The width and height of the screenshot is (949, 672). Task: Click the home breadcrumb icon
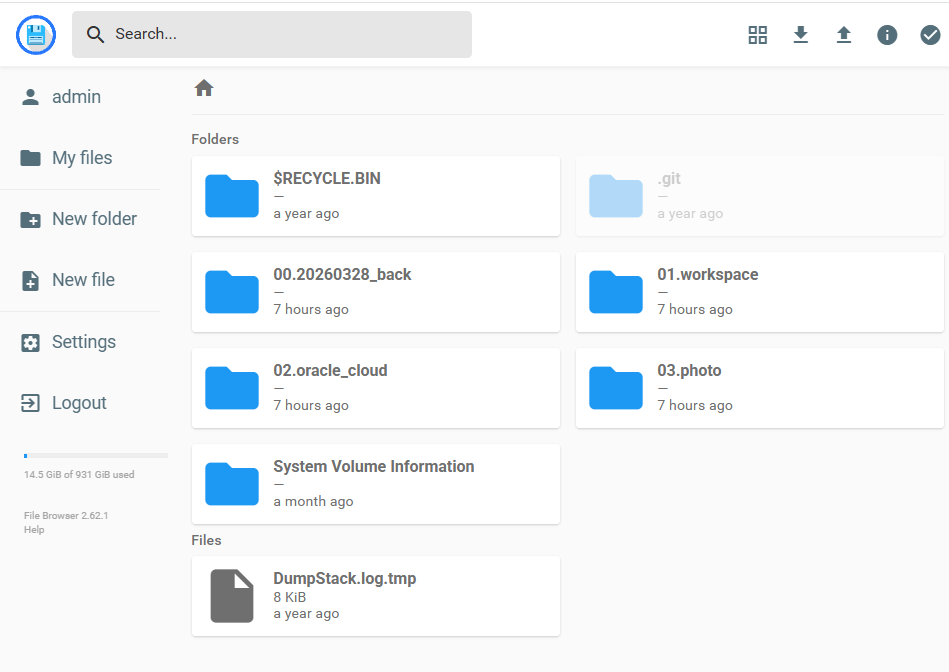coord(204,88)
